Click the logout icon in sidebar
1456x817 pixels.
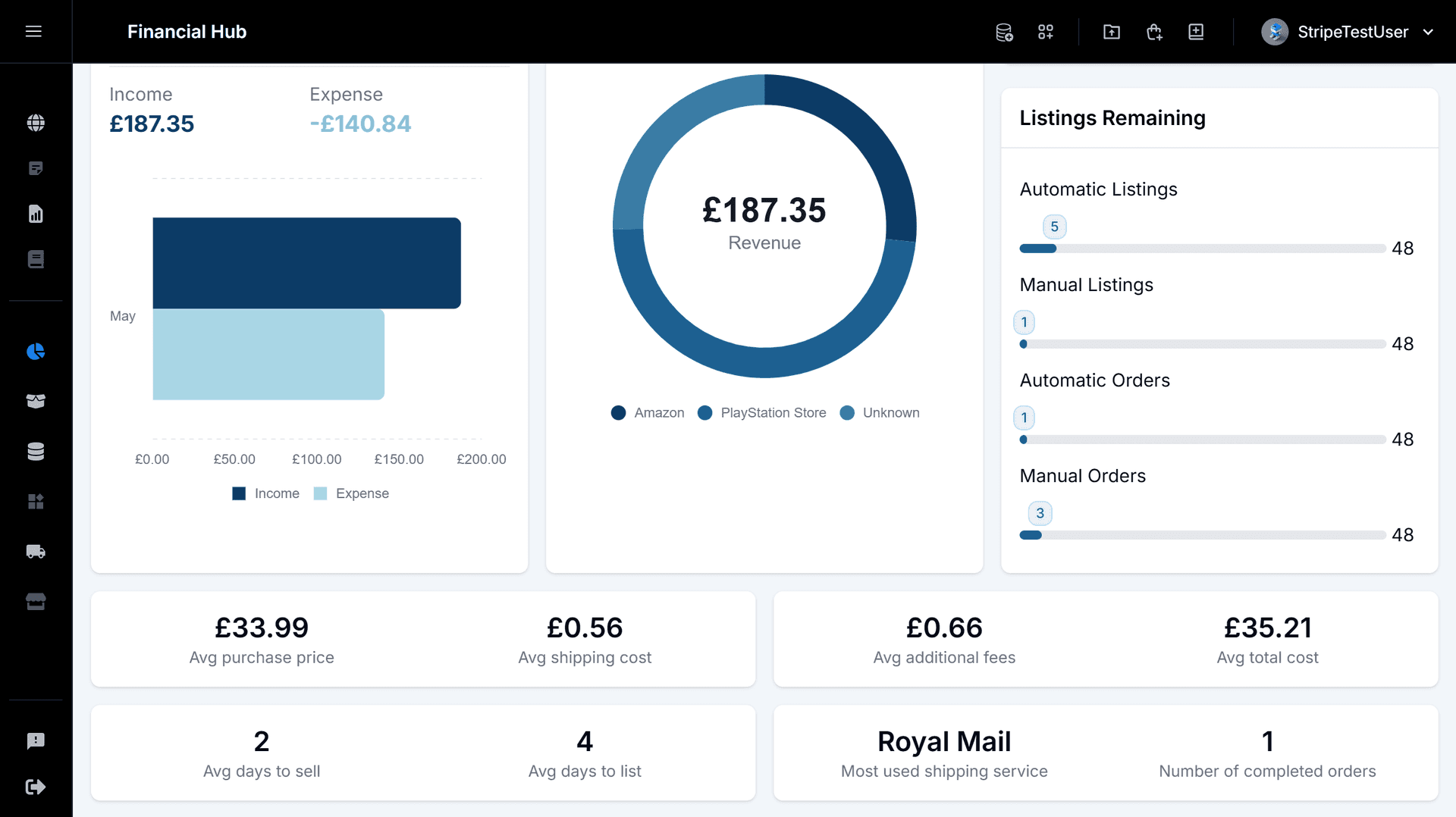coord(36,787)
